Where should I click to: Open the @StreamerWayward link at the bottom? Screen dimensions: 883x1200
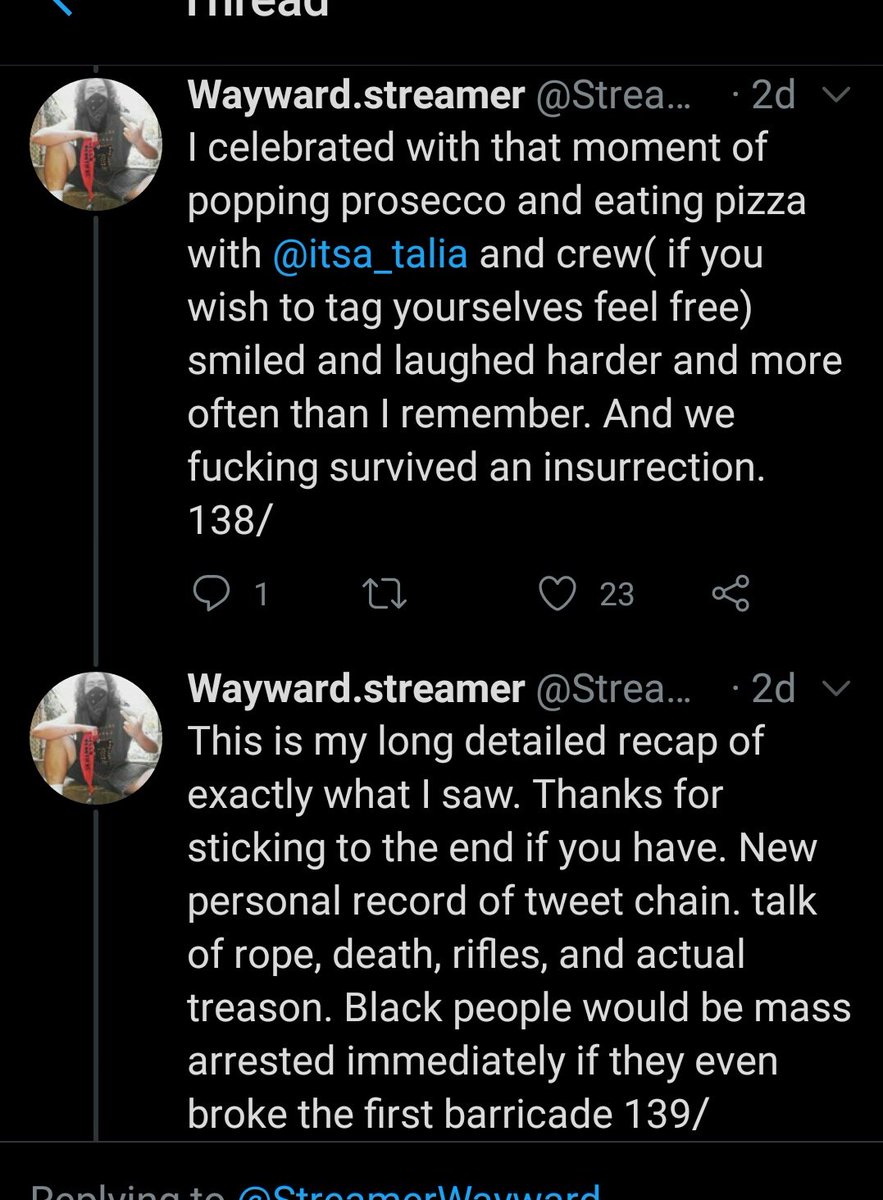pos(421,1192)
